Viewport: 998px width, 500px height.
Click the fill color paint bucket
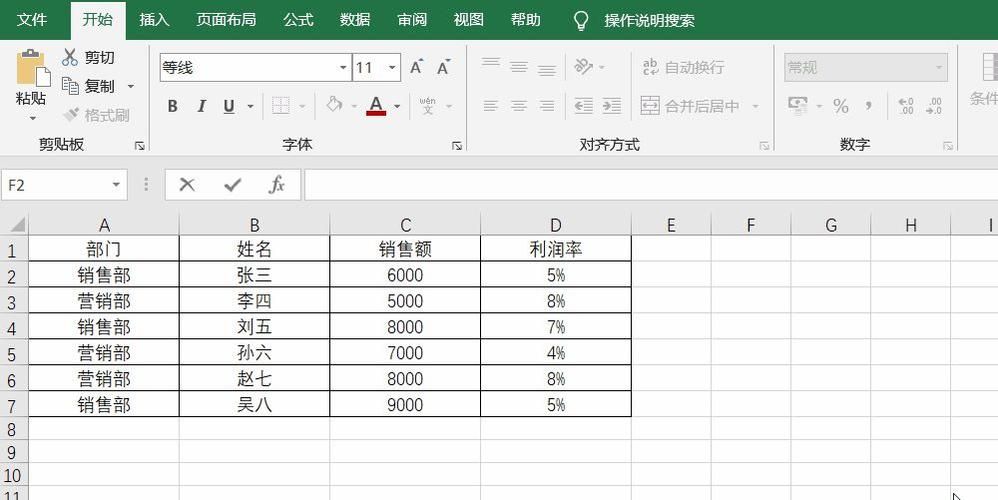(334, 105)
